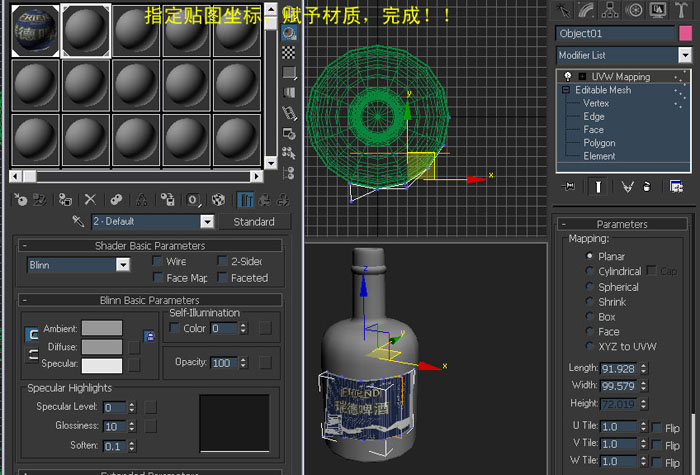Click the Put Material to Scene icon
The width and height of the screenshot is (700, 475).
tap(40, 200)
